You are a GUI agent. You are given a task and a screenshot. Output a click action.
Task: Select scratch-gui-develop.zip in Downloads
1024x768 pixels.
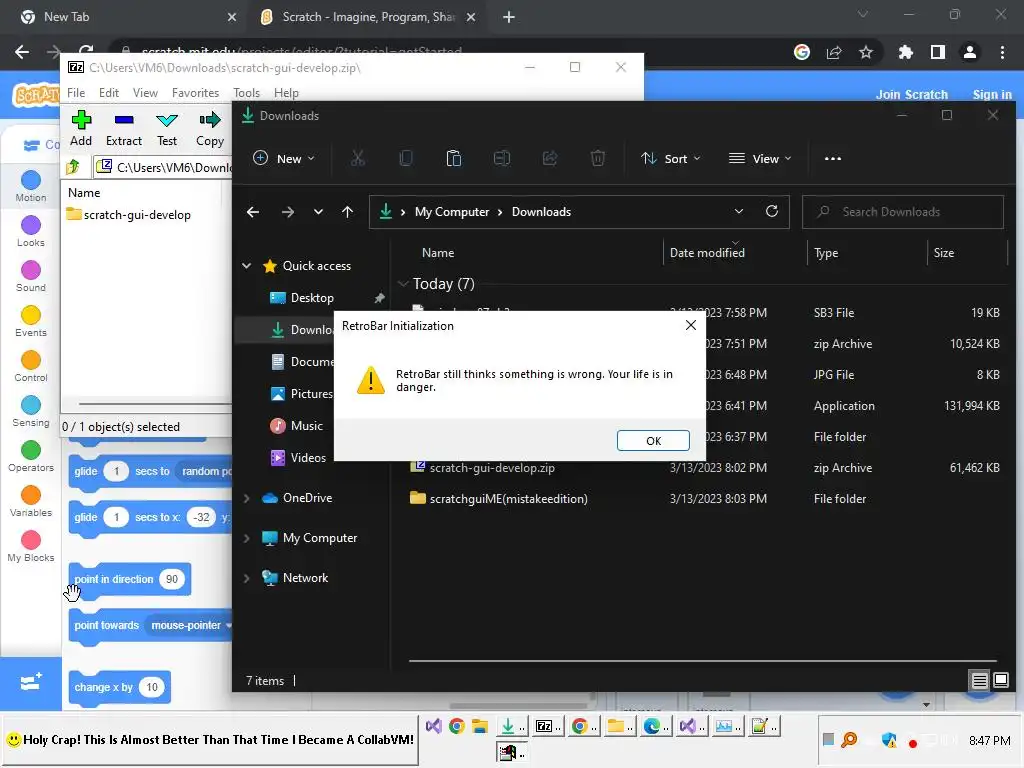click(x=483, y=468)
